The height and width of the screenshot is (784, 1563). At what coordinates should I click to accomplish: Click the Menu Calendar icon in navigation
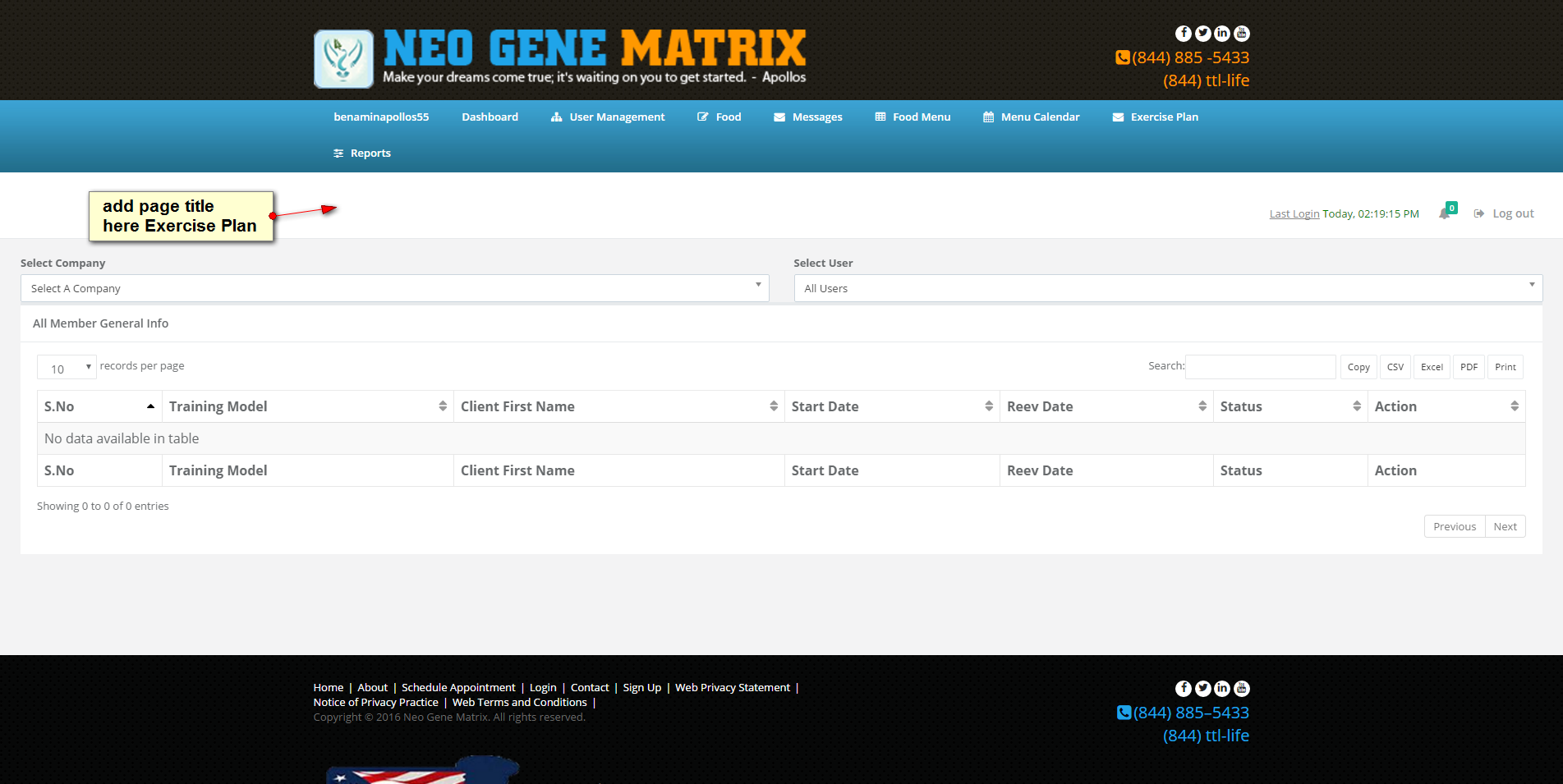[988, 117]
